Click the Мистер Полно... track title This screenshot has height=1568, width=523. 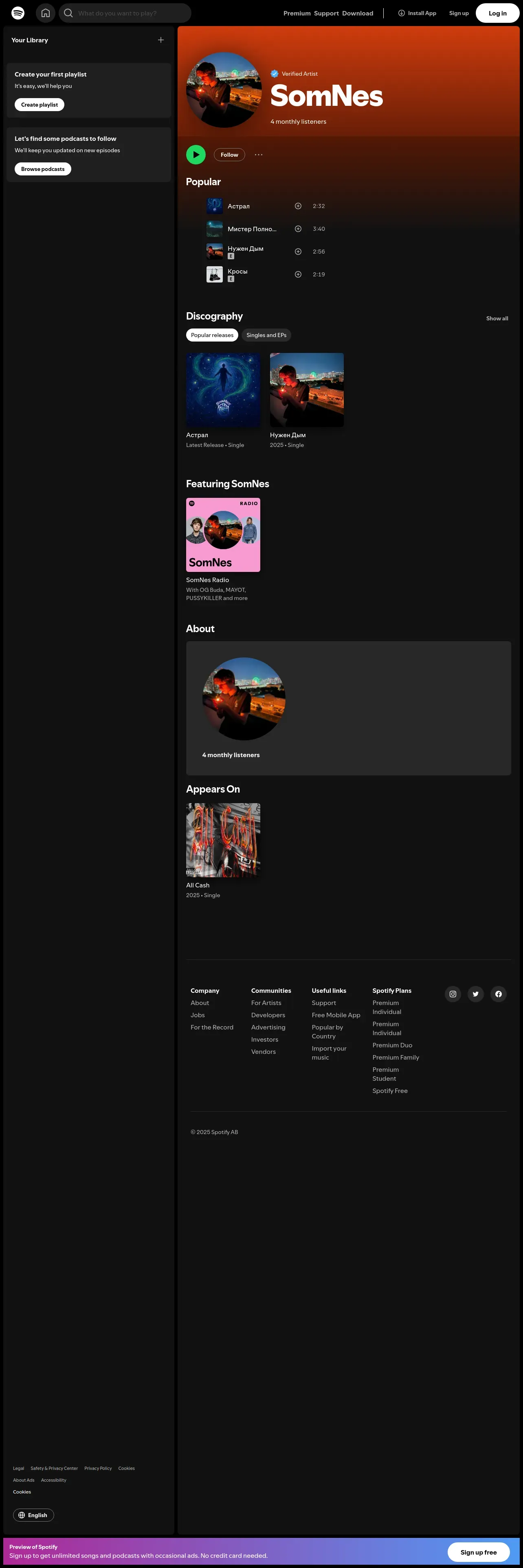[252, 229]
